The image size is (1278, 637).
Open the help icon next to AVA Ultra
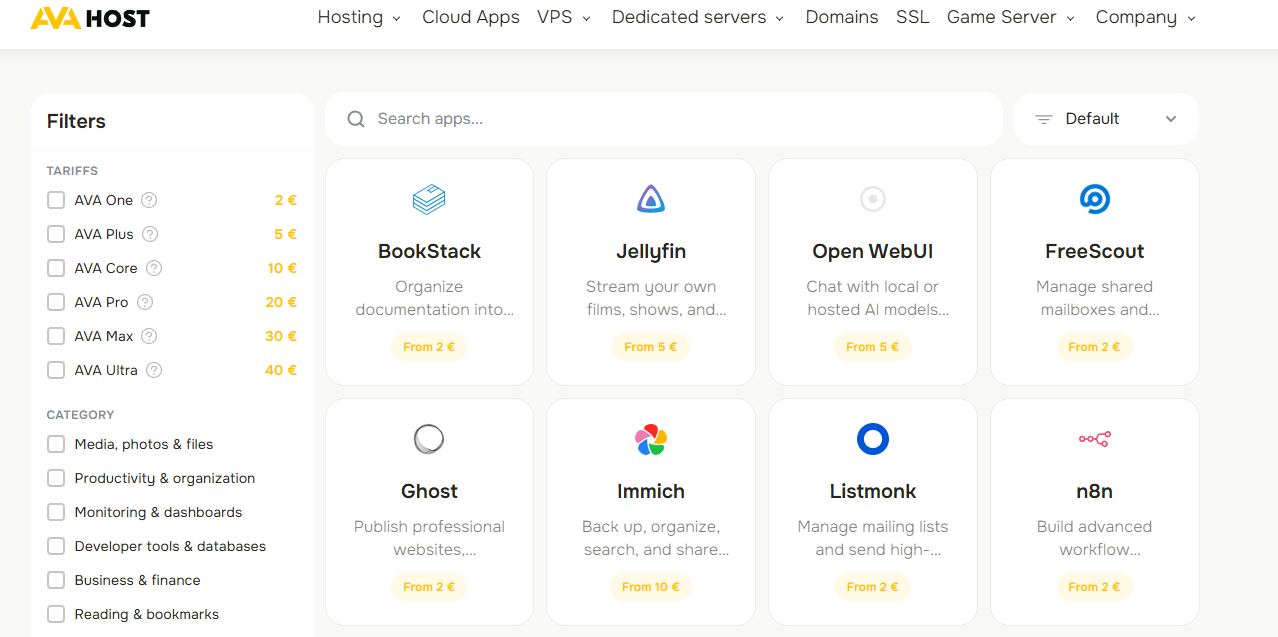pos(154,370)
